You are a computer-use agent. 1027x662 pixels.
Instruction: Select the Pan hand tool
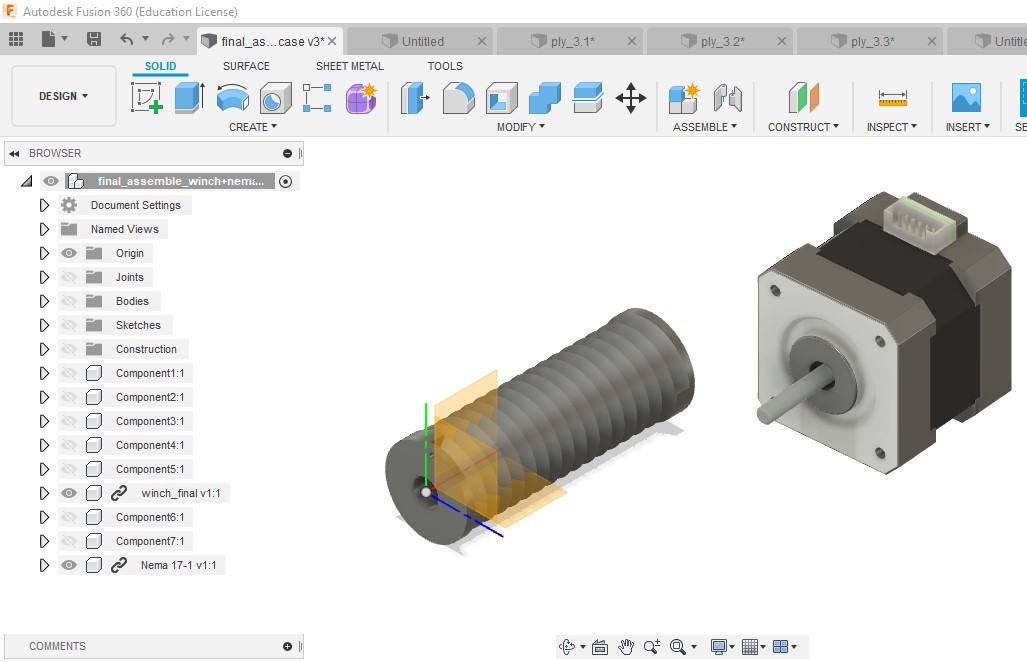click(x=626, y=647)
